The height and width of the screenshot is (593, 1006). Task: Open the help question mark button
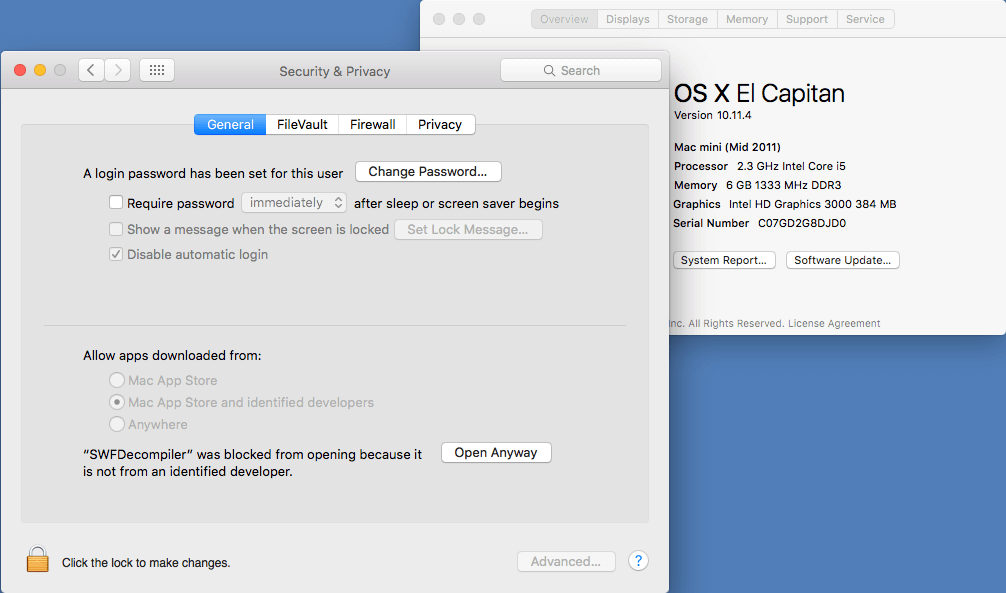pyautogui.click(x=638, y=561)
